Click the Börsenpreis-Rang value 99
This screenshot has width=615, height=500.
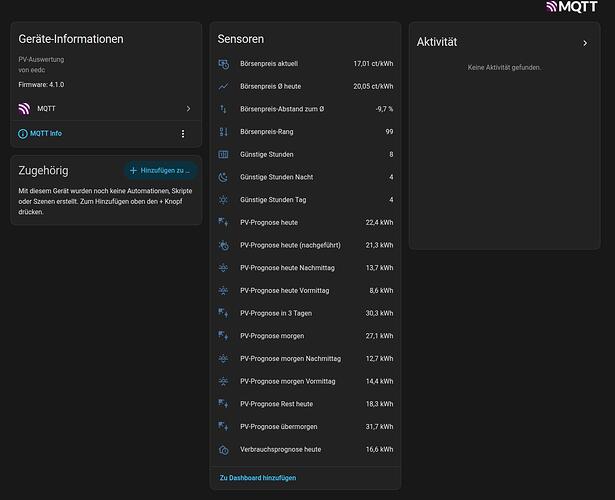(x=389, y=132)
